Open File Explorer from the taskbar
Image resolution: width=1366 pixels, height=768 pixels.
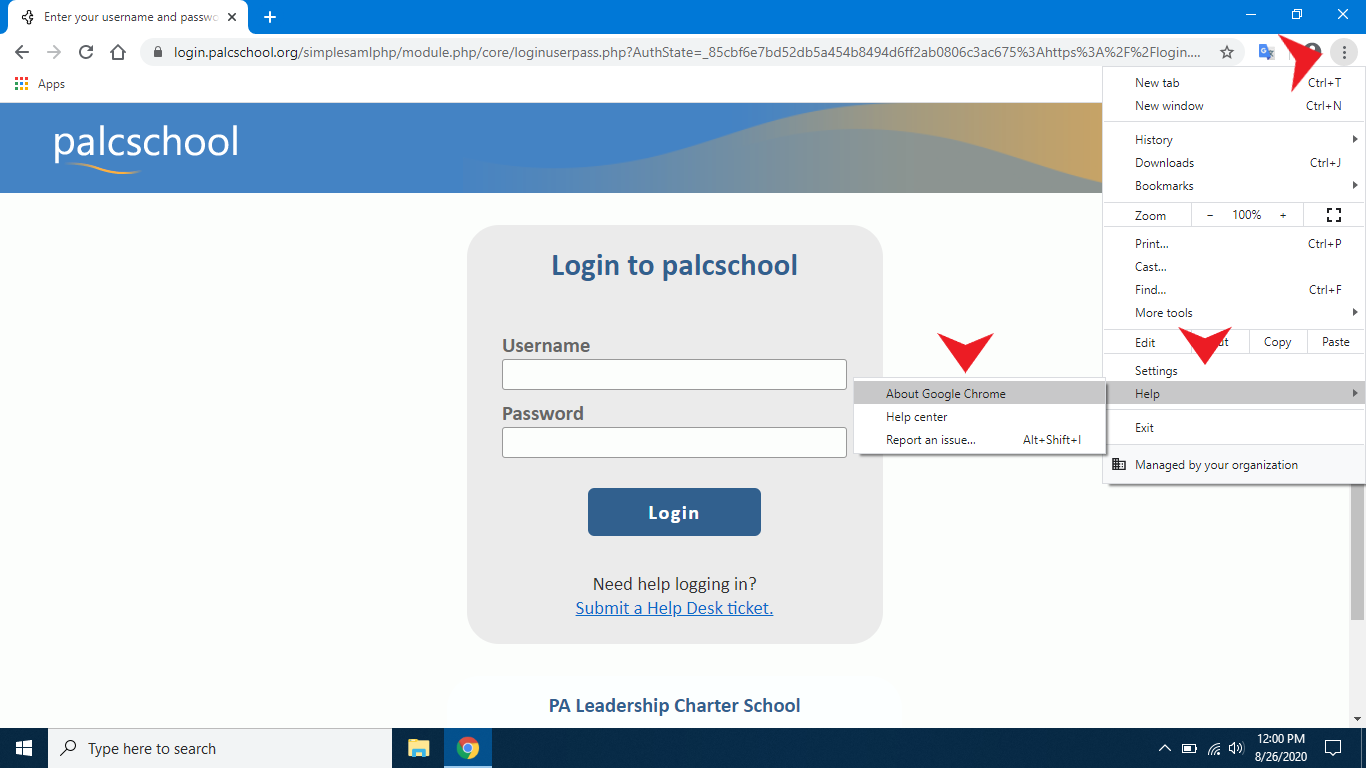418,748
